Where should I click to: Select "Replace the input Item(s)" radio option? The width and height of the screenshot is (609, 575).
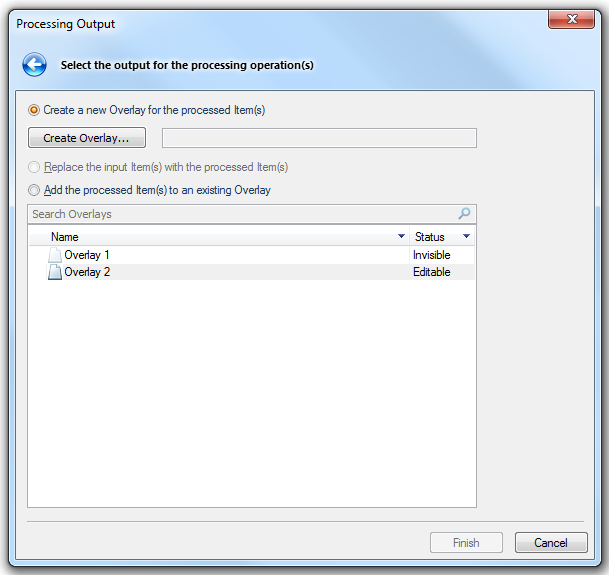tap(35, 167)
